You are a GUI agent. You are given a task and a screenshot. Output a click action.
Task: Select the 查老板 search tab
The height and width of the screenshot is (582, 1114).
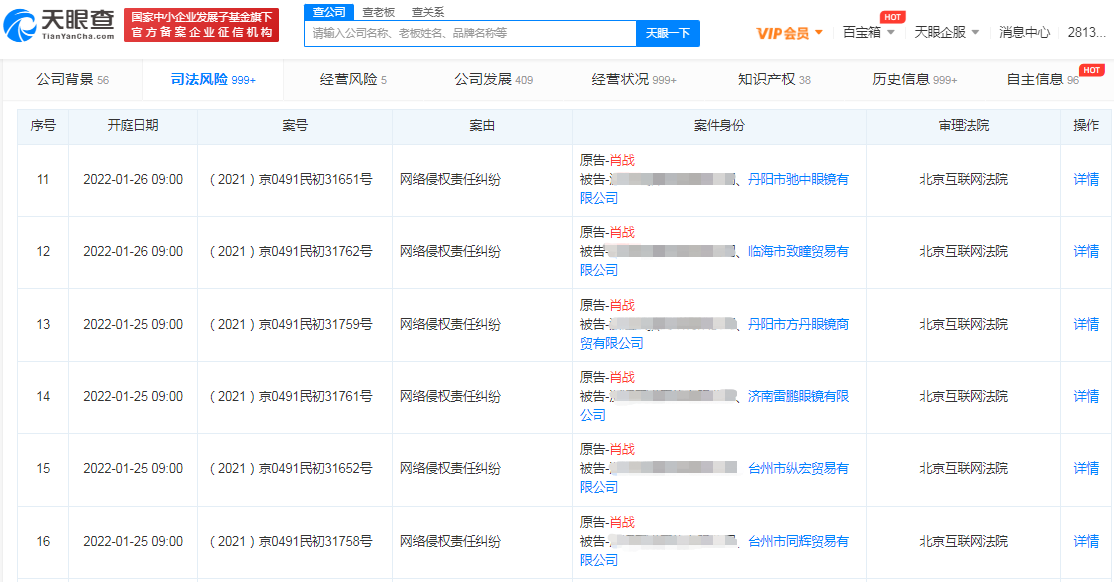379,12
